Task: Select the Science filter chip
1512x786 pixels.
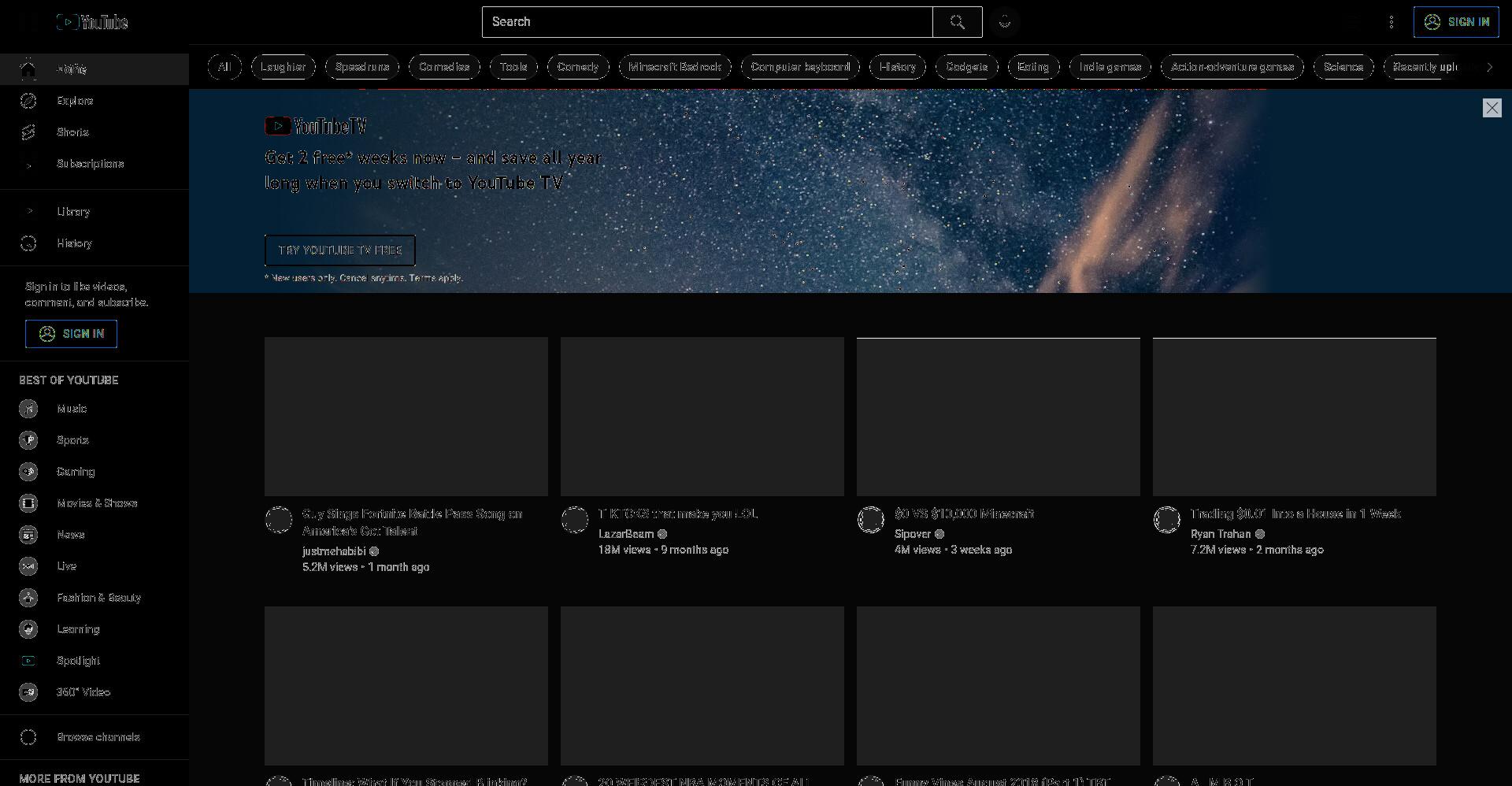Action: 1343,67
